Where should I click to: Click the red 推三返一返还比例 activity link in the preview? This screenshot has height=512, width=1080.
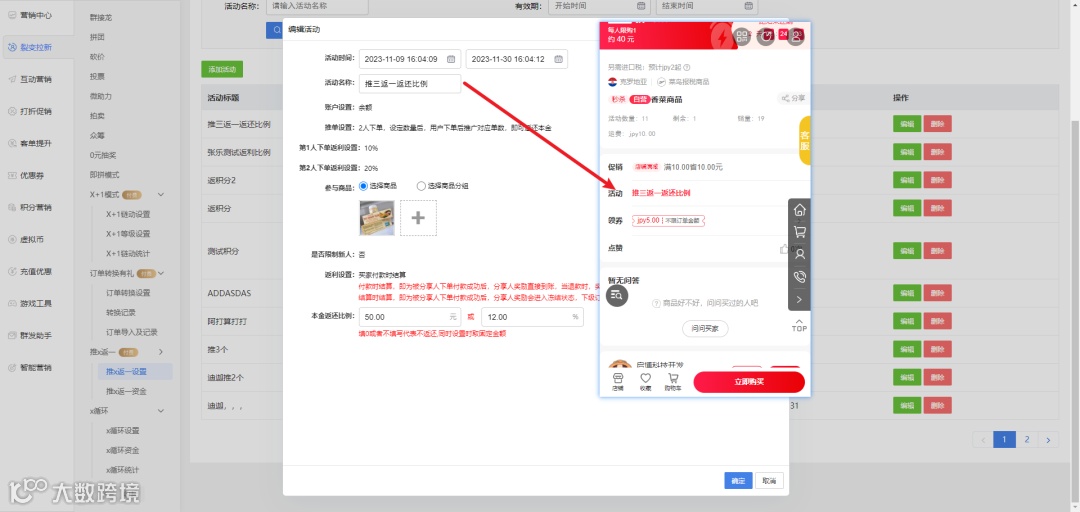(661, 193)
